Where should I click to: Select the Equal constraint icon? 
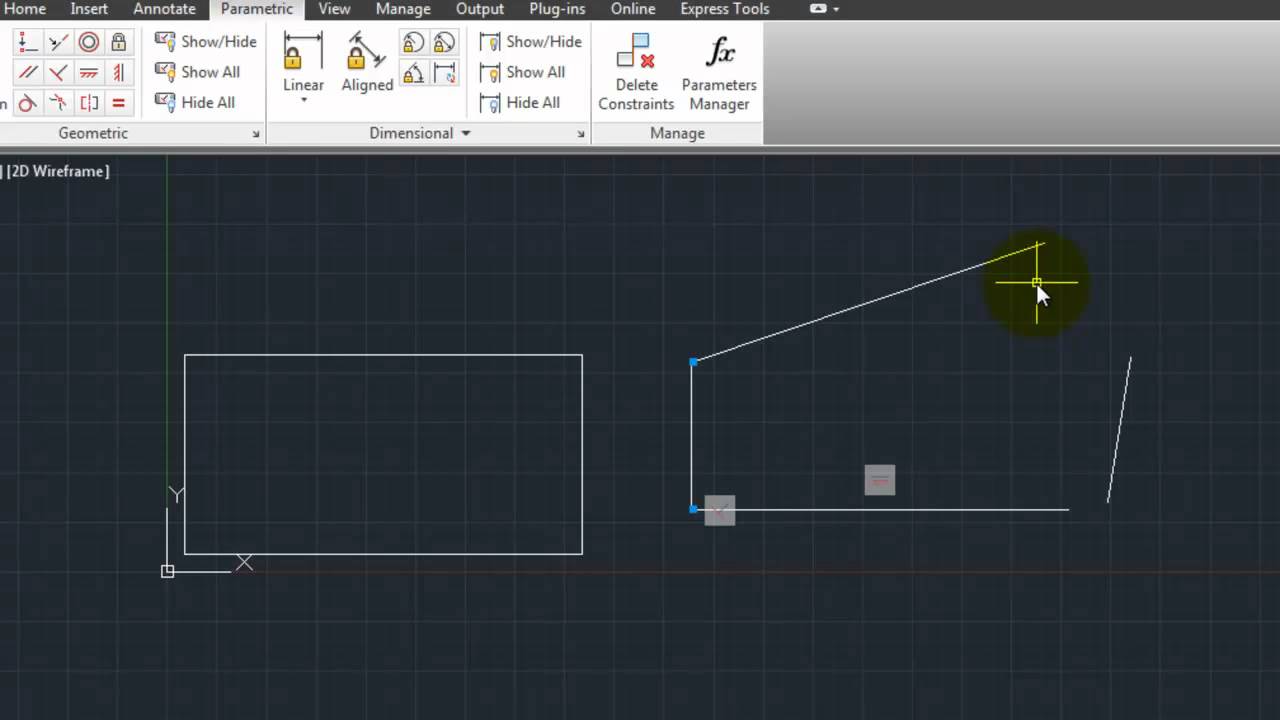[119, 102]
